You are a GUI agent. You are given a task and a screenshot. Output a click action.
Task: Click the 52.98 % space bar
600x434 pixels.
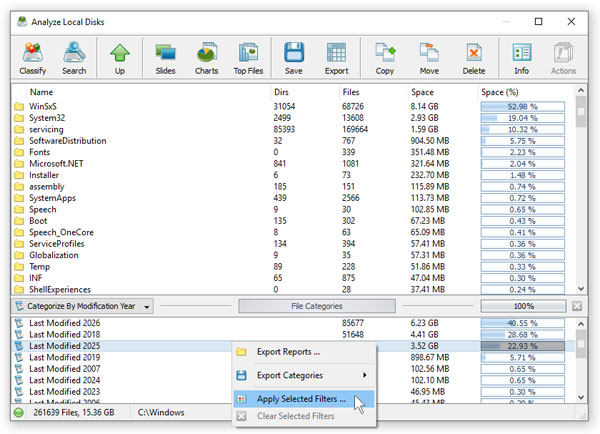pyautogui.click(x=523, y=106)
